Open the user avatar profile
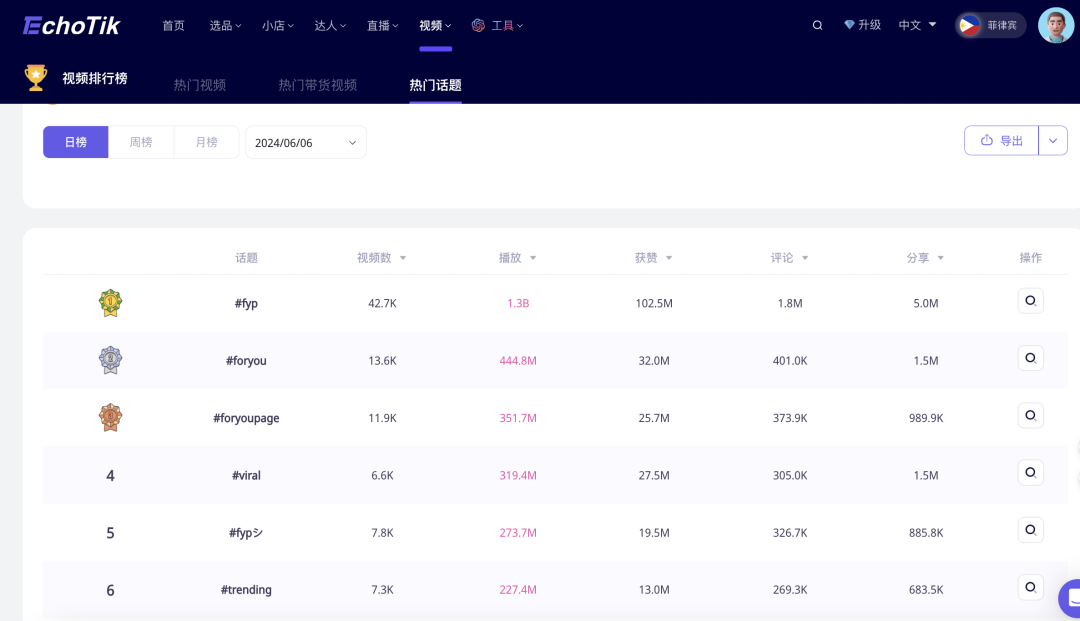Viewport: 1080px width, 621px height. pyautogui.click(x=1055, y=25)
